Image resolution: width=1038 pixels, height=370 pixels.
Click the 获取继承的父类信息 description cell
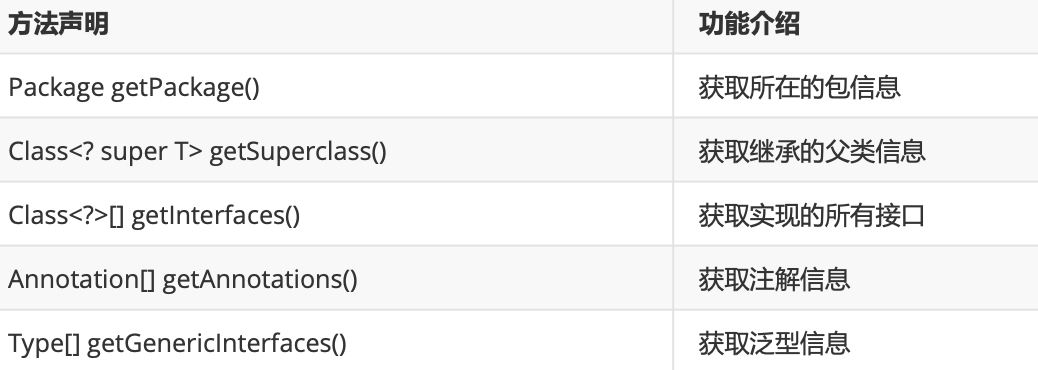coord(856,150)
